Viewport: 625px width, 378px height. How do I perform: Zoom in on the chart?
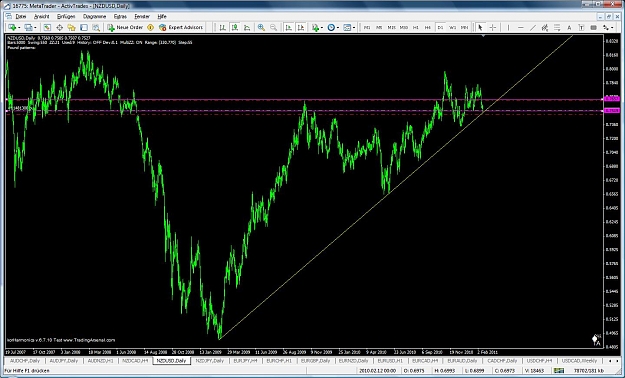(261, 28)
